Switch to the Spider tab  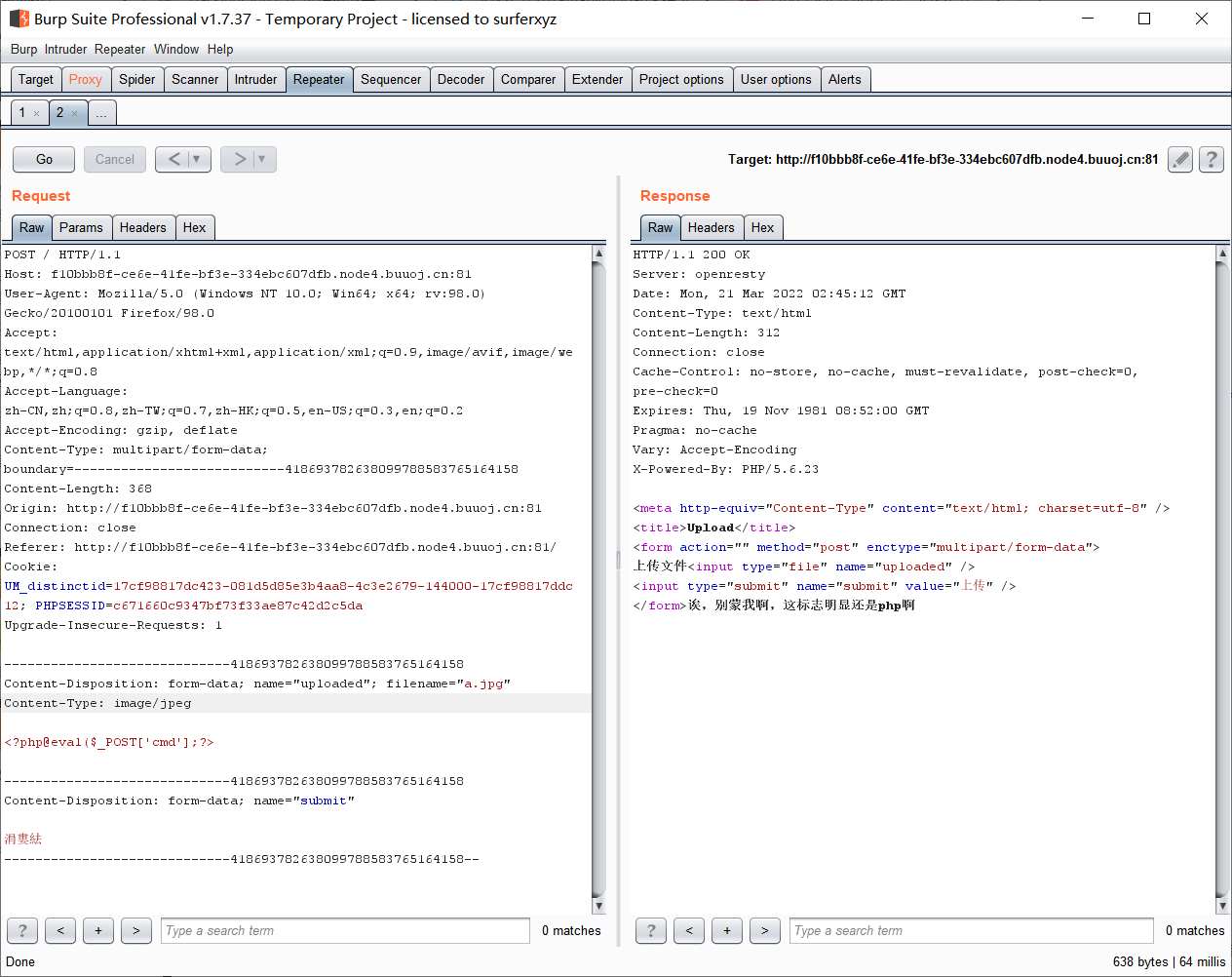point(137,80)
